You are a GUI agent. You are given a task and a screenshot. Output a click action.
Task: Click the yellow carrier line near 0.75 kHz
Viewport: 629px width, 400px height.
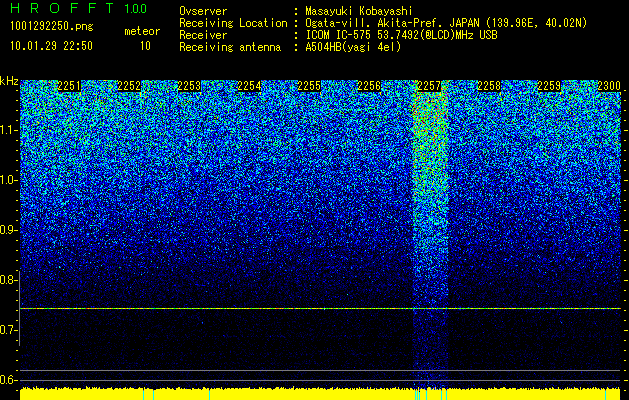point(320,309)
